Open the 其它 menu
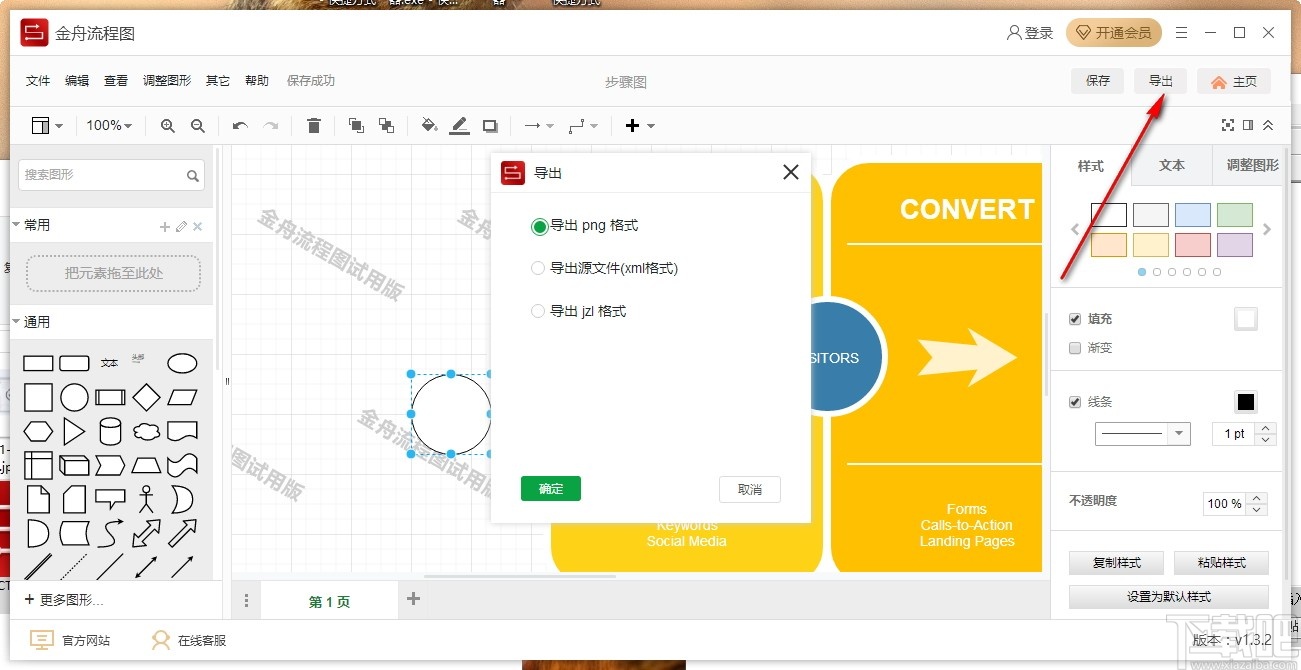The image size is (1301, 670). click(x=218, y=81)
